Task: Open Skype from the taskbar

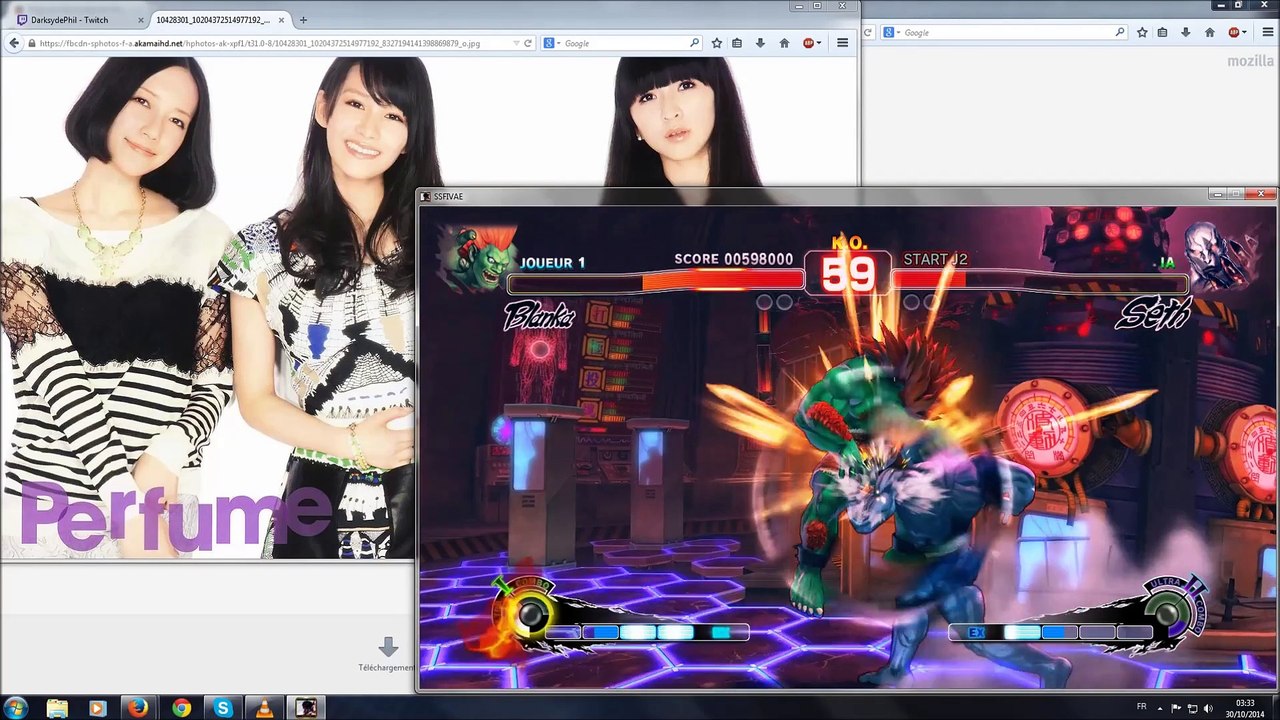Action: coord(222,708)
